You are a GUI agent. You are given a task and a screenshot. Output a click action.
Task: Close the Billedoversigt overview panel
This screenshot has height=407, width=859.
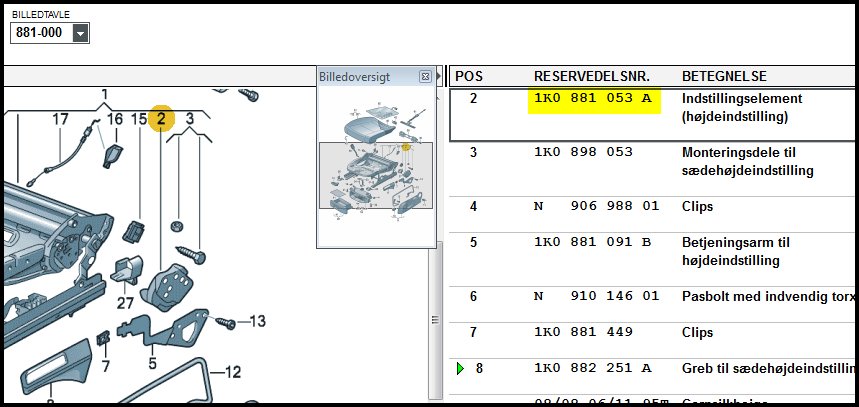coord(425,76)
